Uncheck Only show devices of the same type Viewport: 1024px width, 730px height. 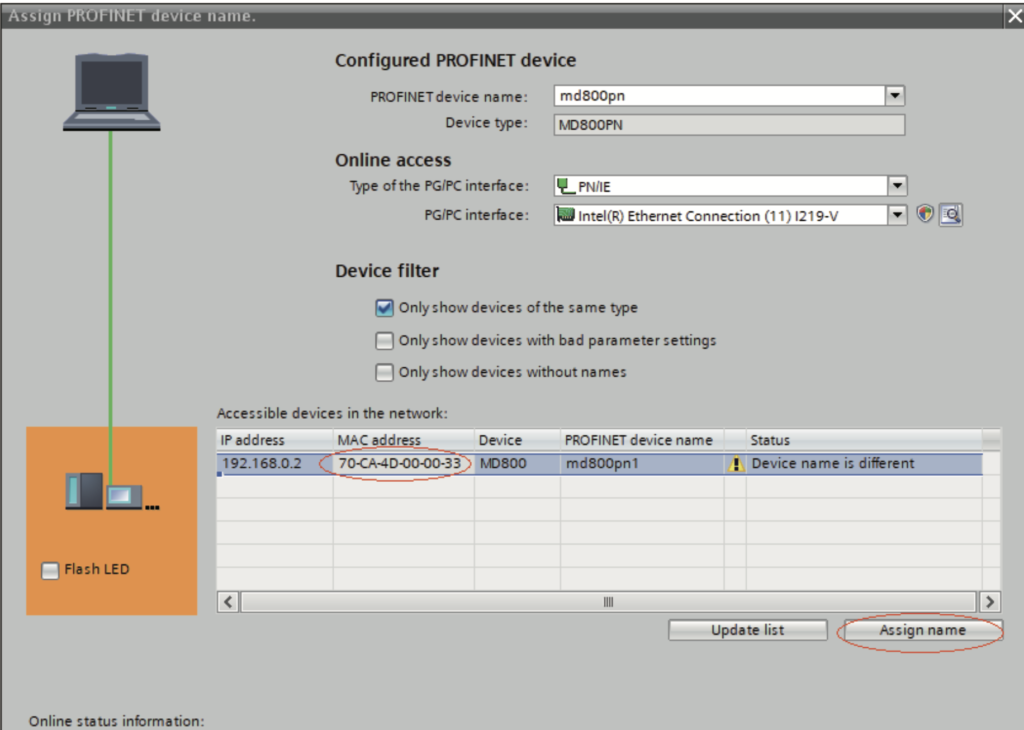tap(385, 308)
